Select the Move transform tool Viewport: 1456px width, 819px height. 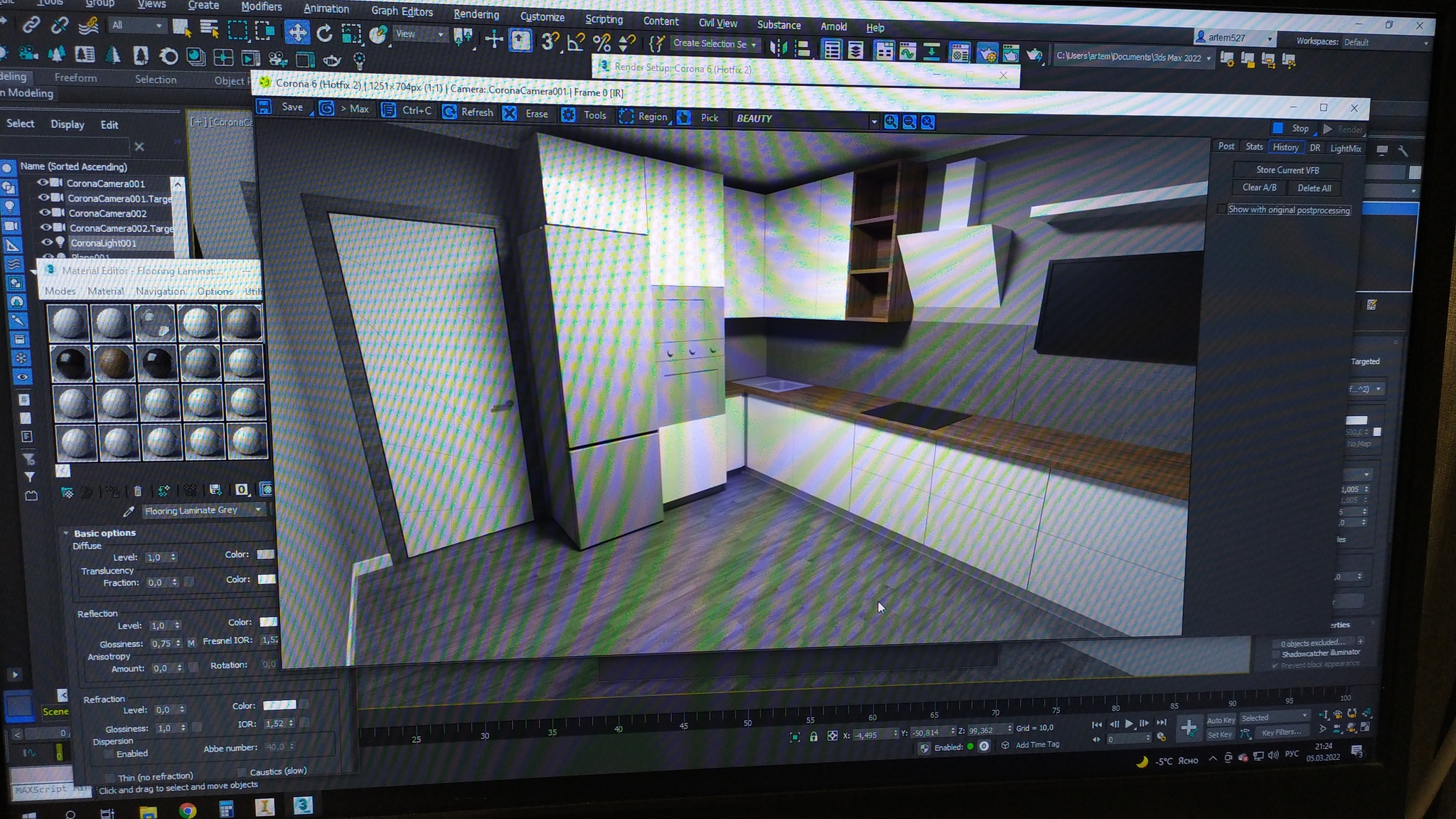(x=296, y=32)
